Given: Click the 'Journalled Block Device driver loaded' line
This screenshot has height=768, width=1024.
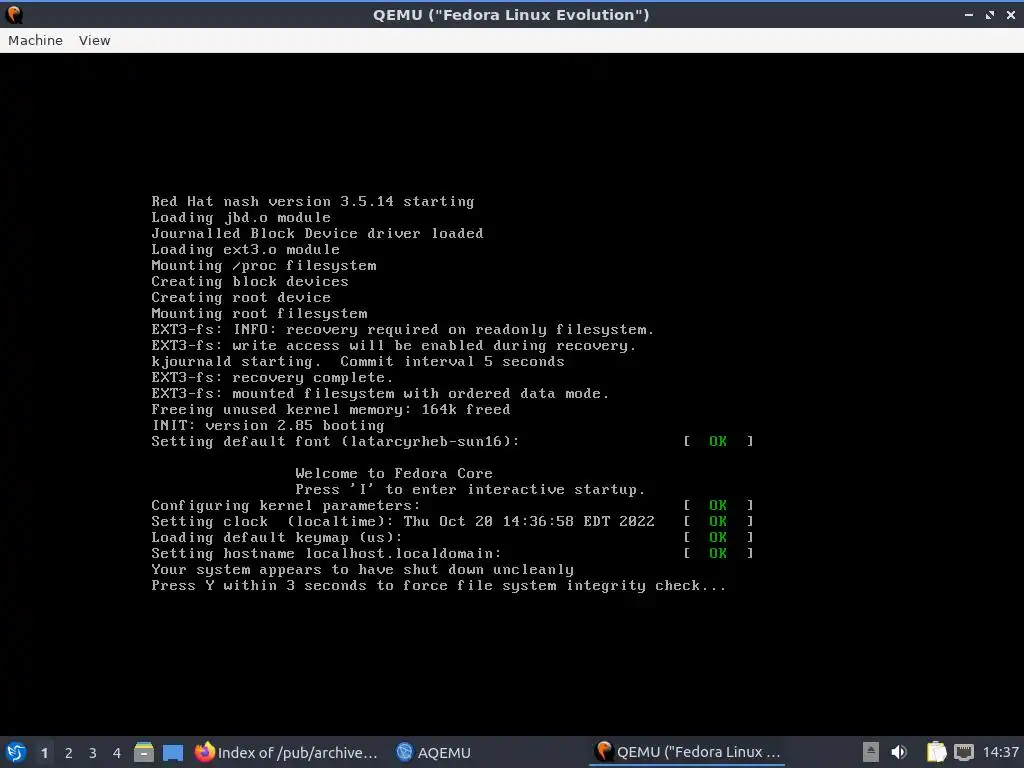Looking at the screenshot, I should click(317, 234).
